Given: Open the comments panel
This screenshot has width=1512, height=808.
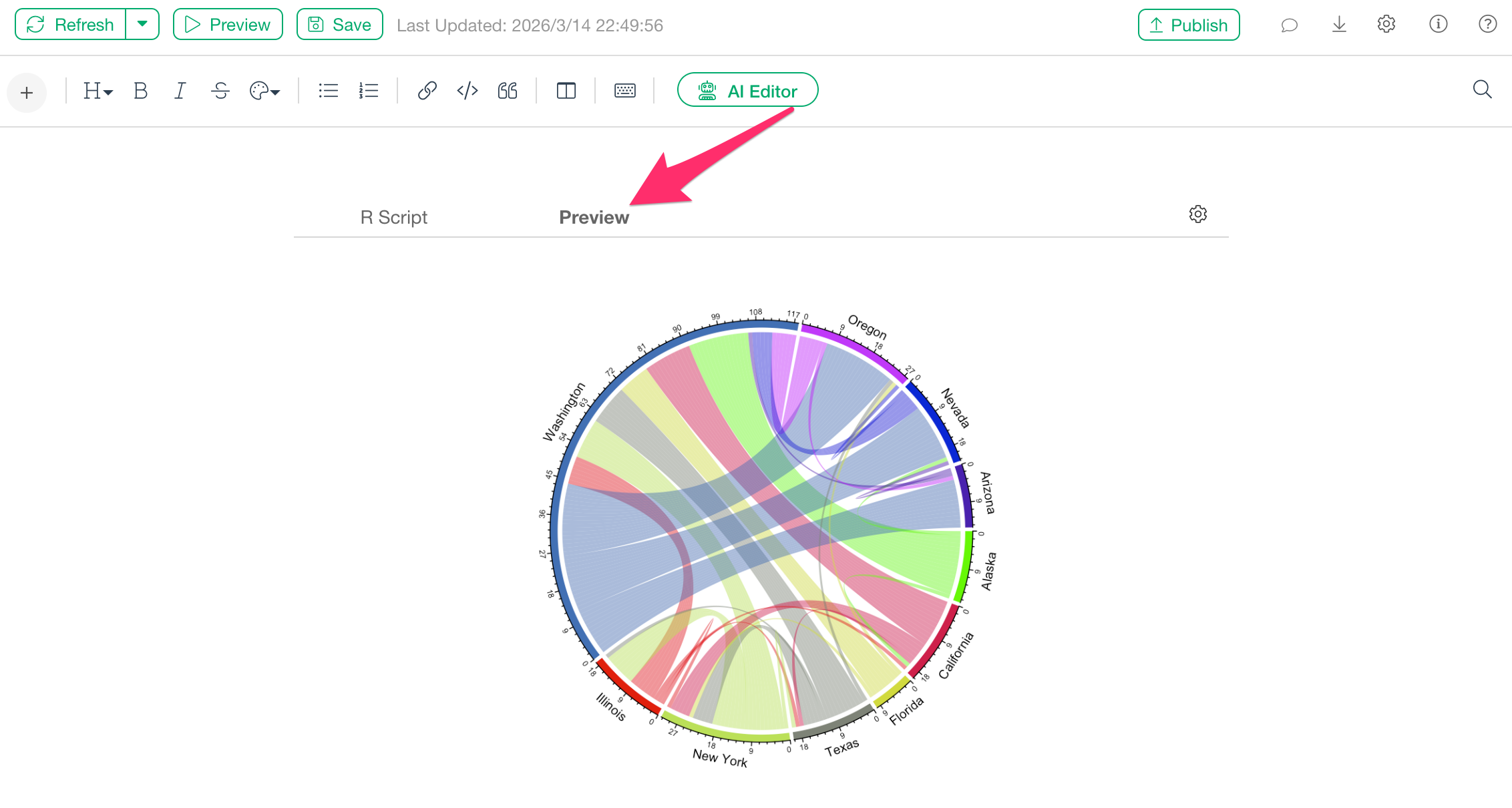Looking at the screenshot, I should (1289, 25).
